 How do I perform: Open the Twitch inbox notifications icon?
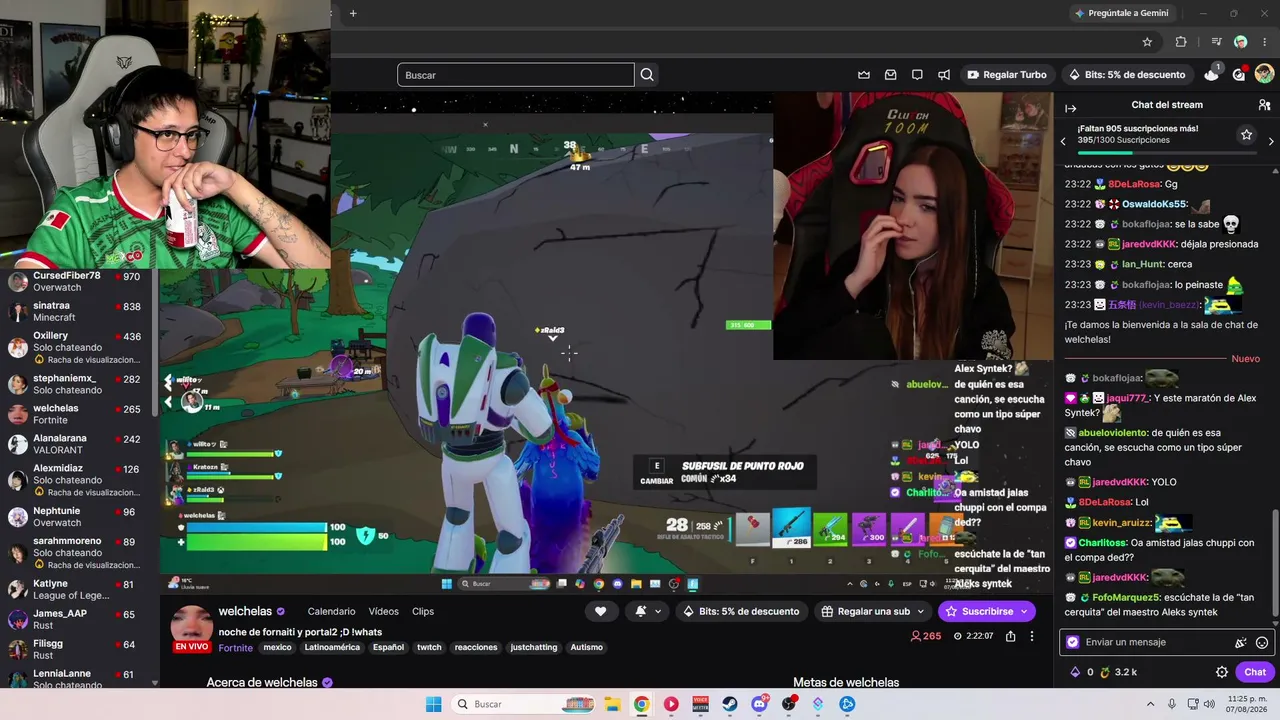click(x=891, y=75)
